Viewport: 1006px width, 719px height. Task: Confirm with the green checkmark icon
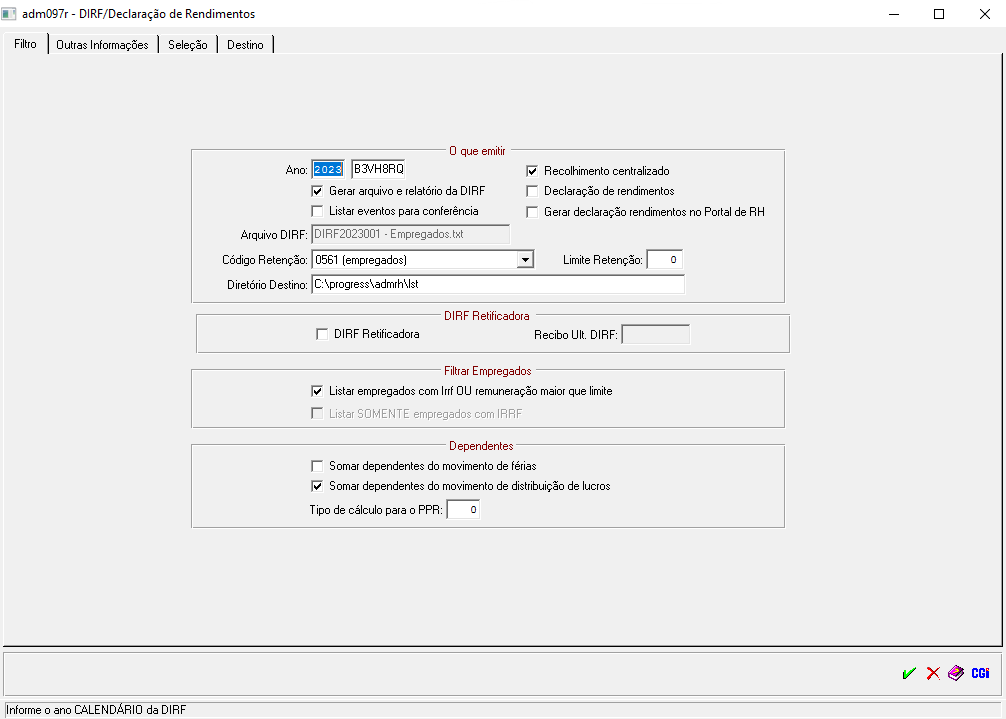coord(909,673)
